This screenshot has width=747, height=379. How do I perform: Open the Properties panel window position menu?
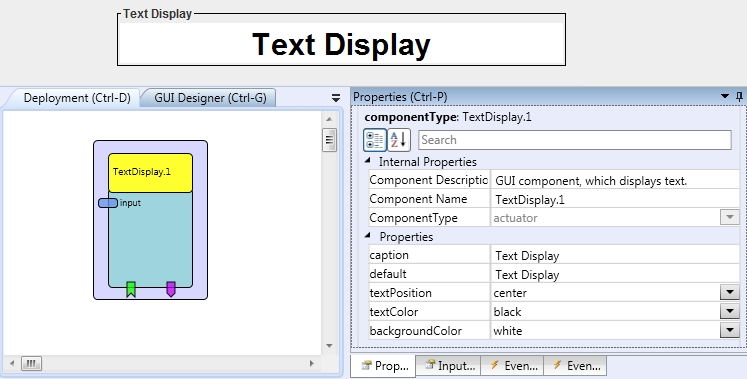pos(725,96)
